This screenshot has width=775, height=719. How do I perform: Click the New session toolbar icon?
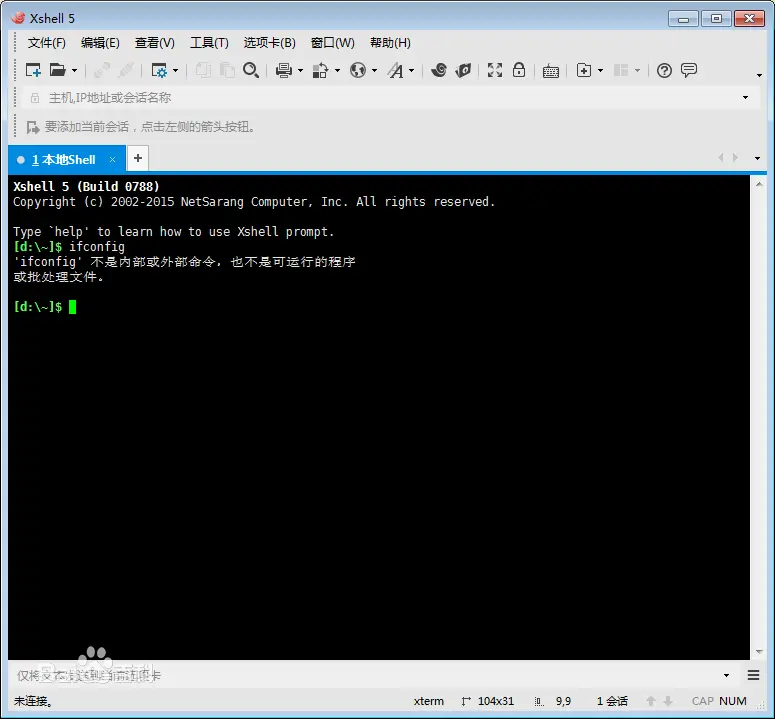pos(33,70)
